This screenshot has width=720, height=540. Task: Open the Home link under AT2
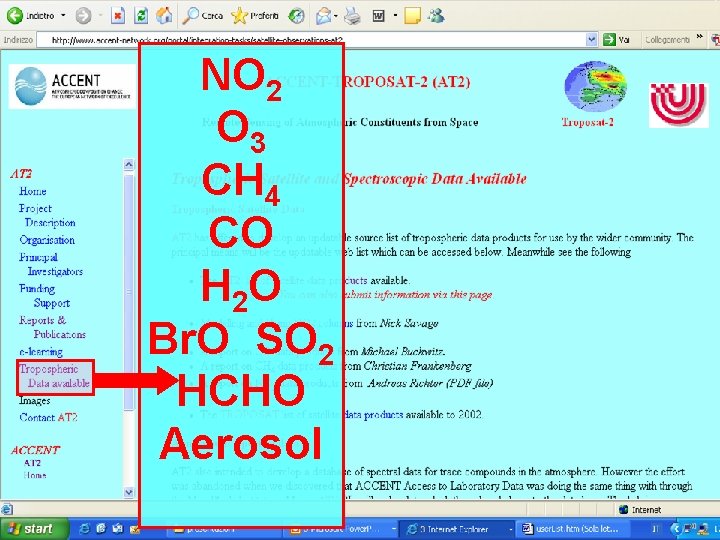(33, 191)
